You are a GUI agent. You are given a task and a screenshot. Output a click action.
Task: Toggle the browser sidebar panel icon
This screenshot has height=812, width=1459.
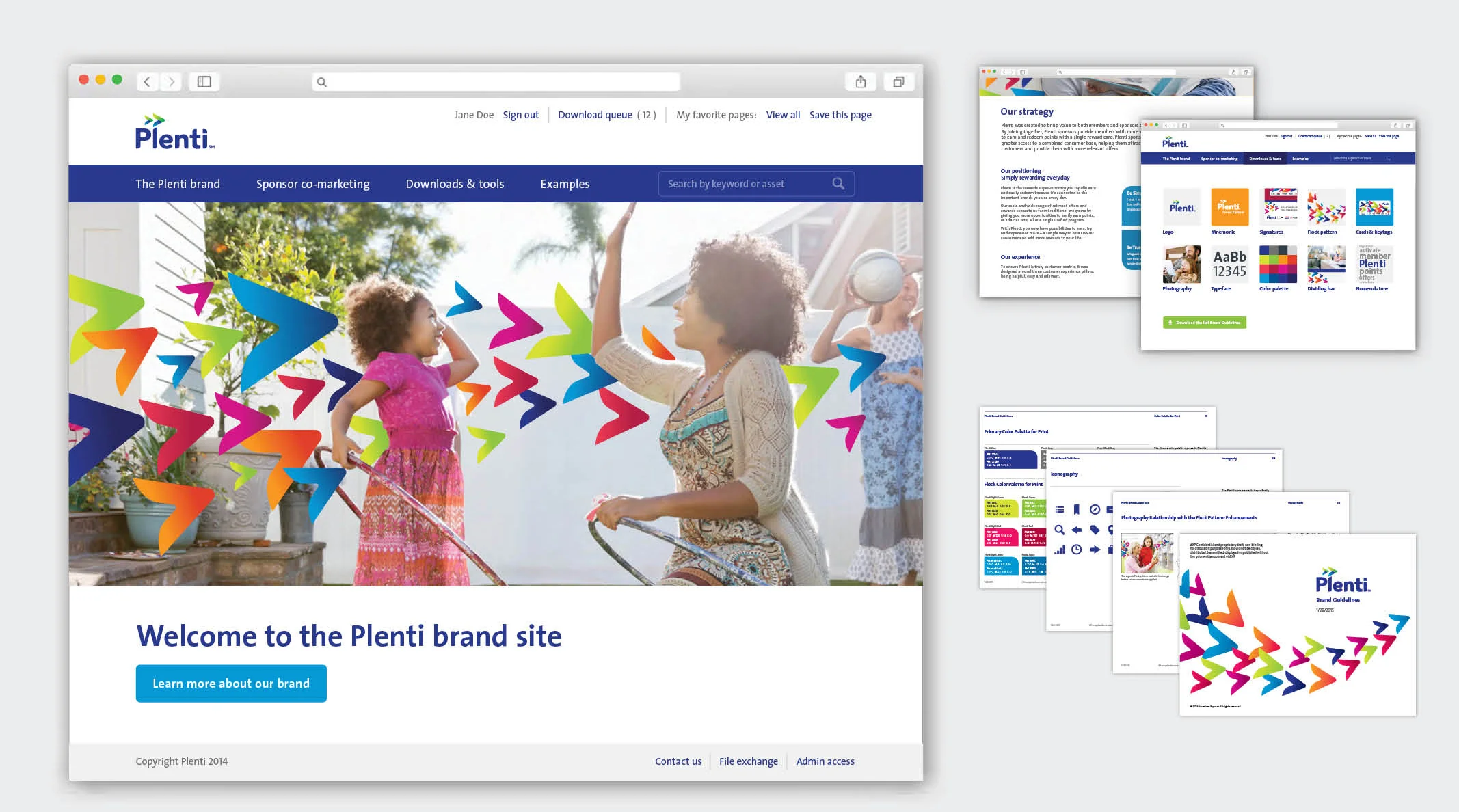204,82
